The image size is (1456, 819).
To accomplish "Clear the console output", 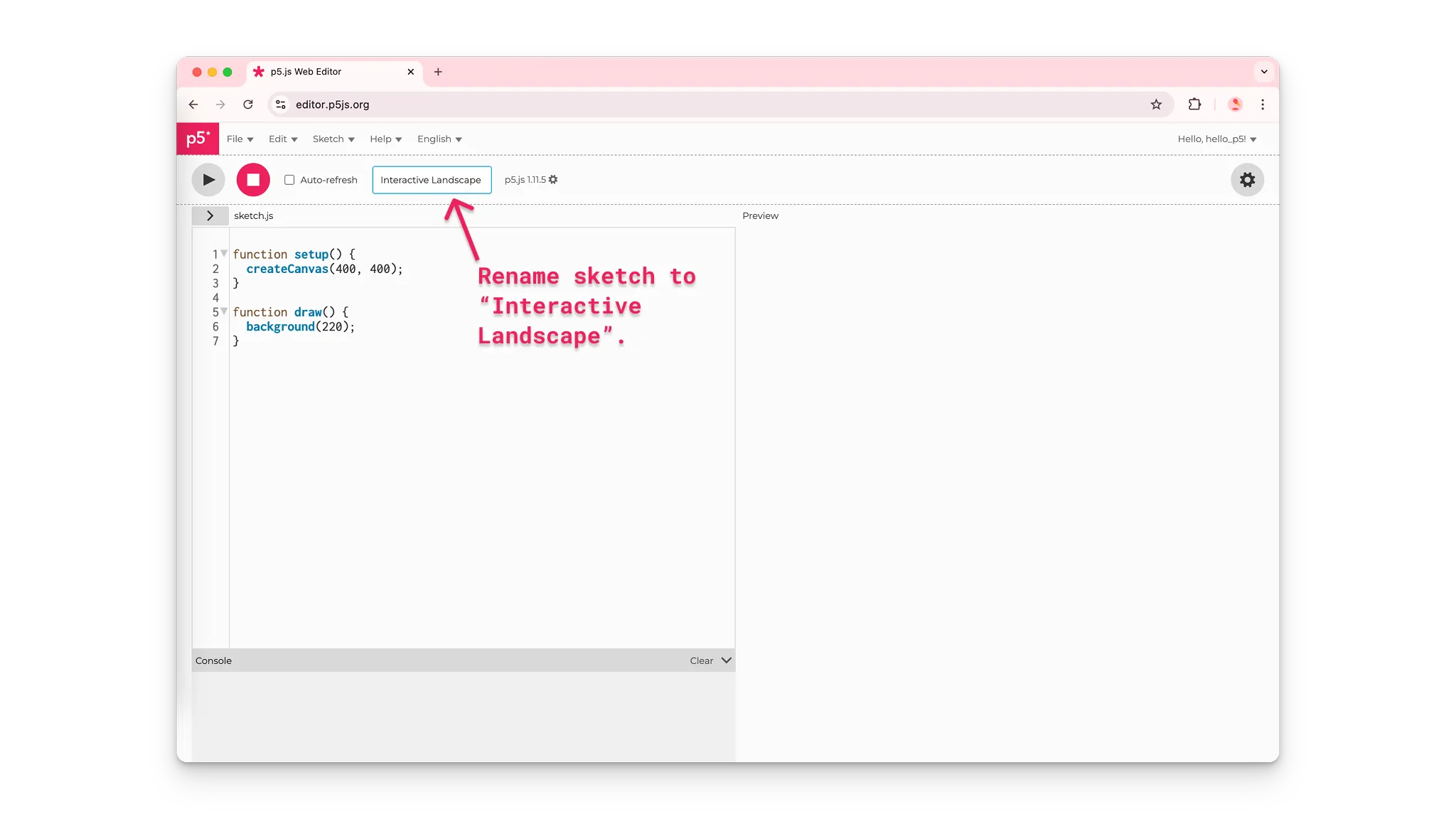I will (x=700, y=660).
